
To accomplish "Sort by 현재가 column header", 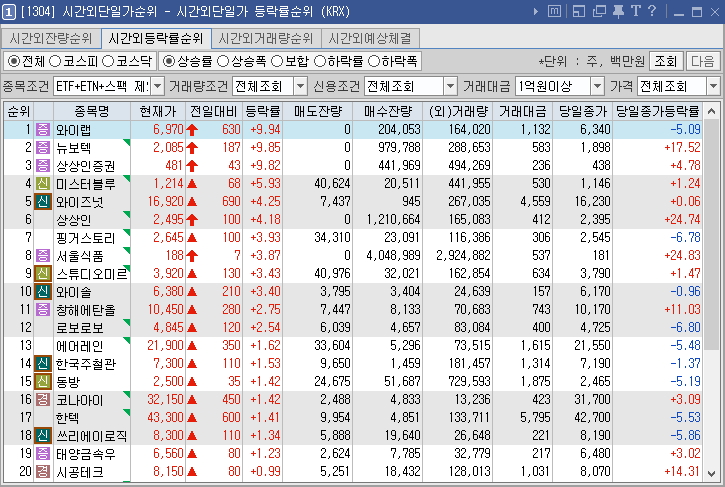I will point(158,111).
